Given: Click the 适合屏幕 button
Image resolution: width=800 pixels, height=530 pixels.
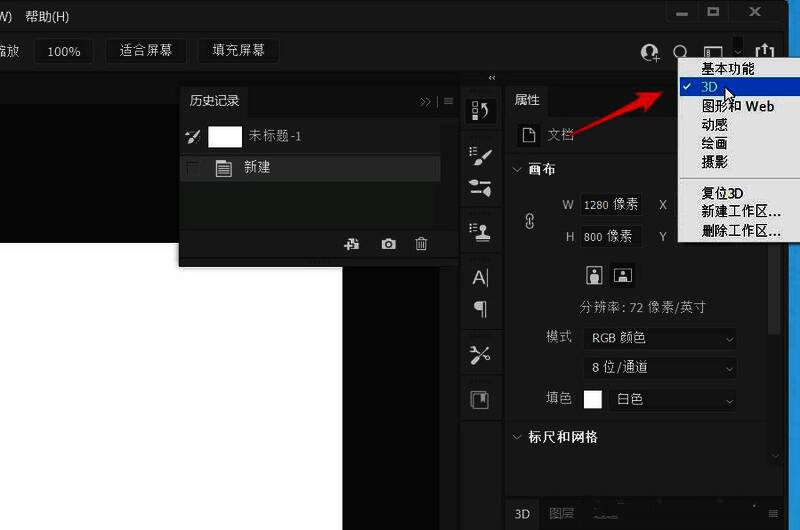Looking at the screenshot, I should [146, 51].
